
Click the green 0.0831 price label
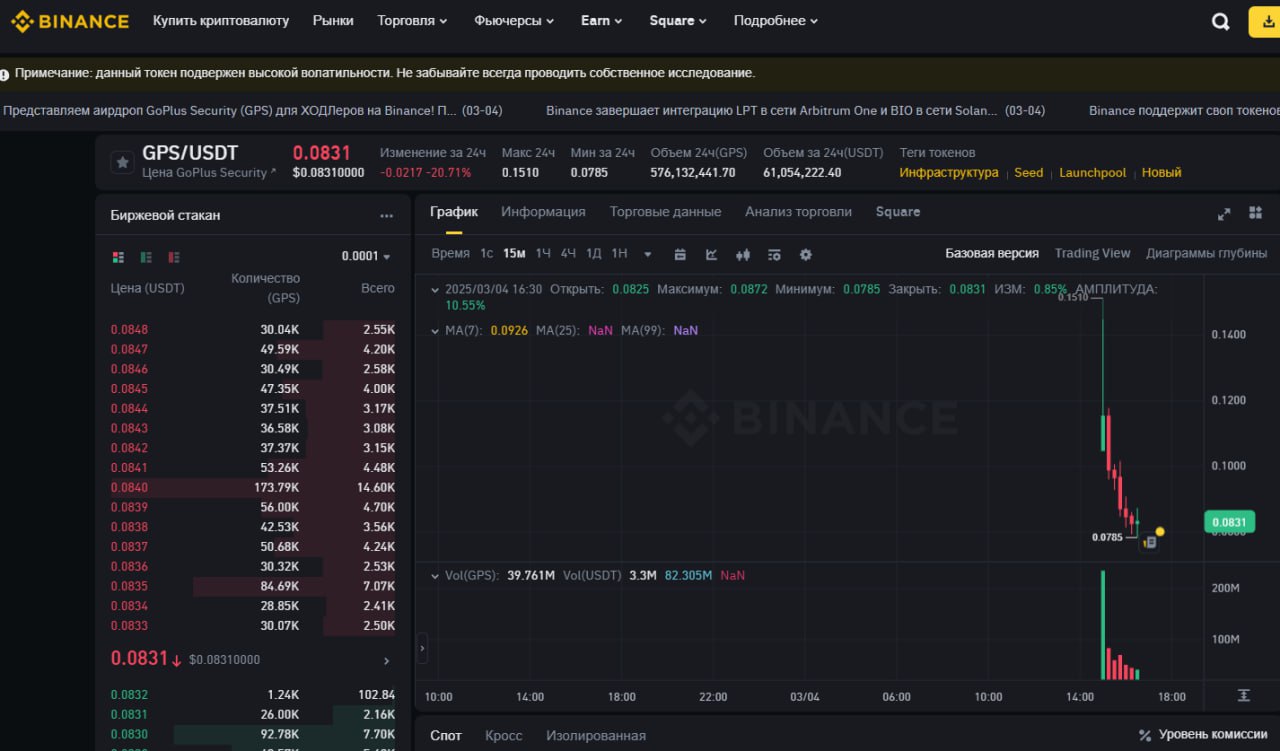pyautogui.click(x=1229, y=522)
